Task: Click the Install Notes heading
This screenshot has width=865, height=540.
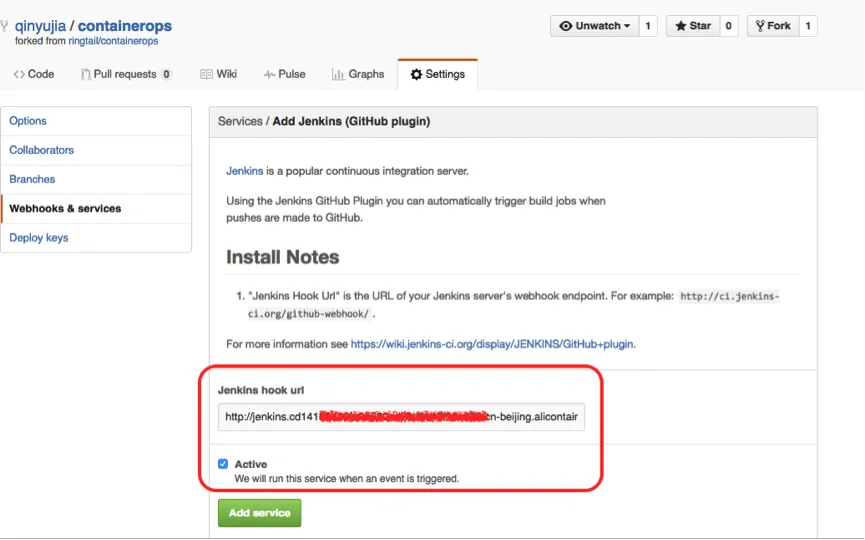Action: [x=282, y=258]
